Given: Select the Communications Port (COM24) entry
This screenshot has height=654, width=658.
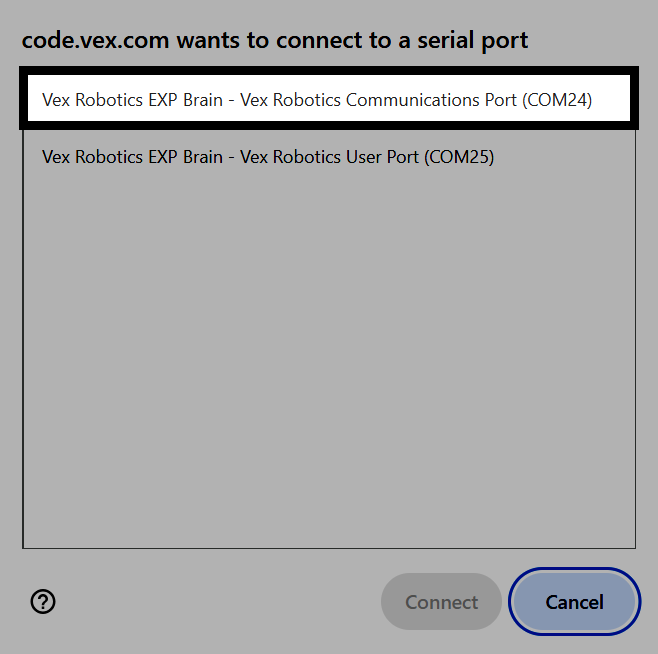Looking at the screenshot, I should tap(329, 100).
